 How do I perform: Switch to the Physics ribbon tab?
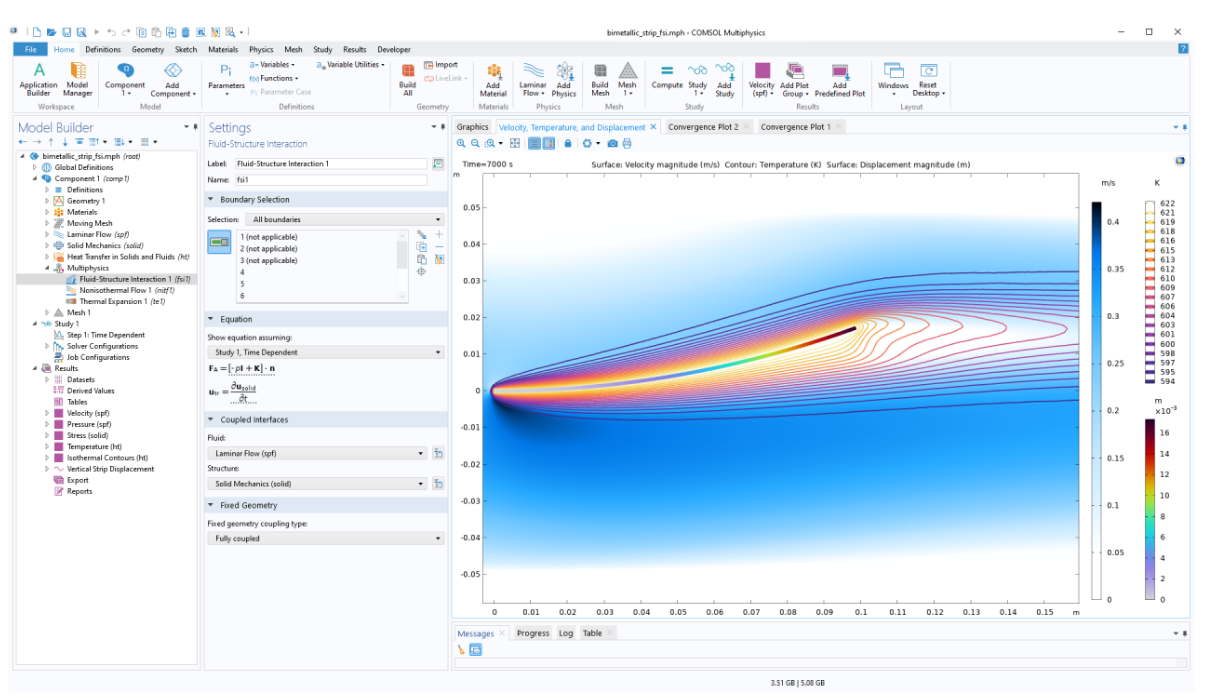pos(261,49)
